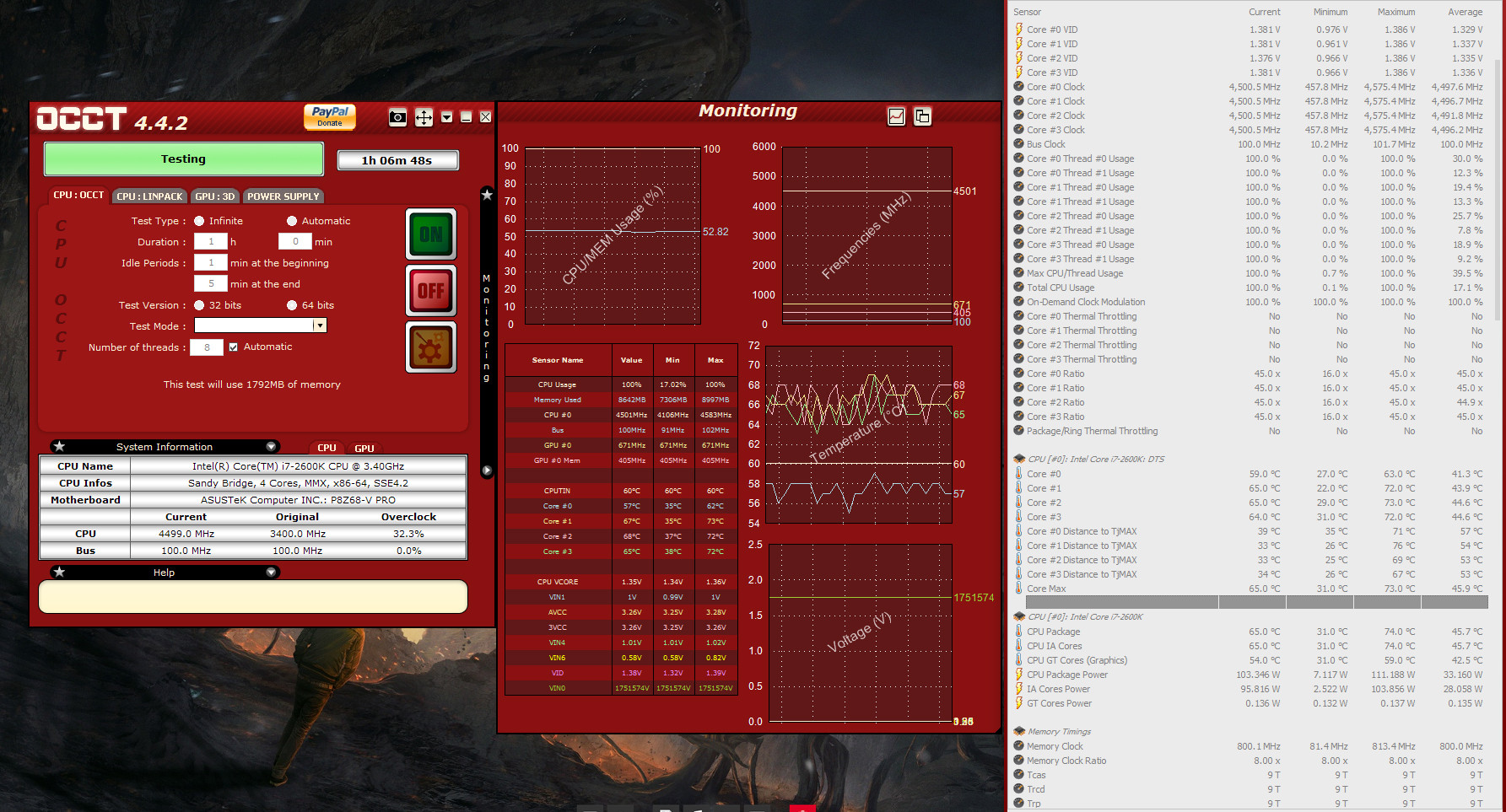The image size is (1506, 812).
Task: Click the PayPal Donate button
Action: tap(330, 116)
